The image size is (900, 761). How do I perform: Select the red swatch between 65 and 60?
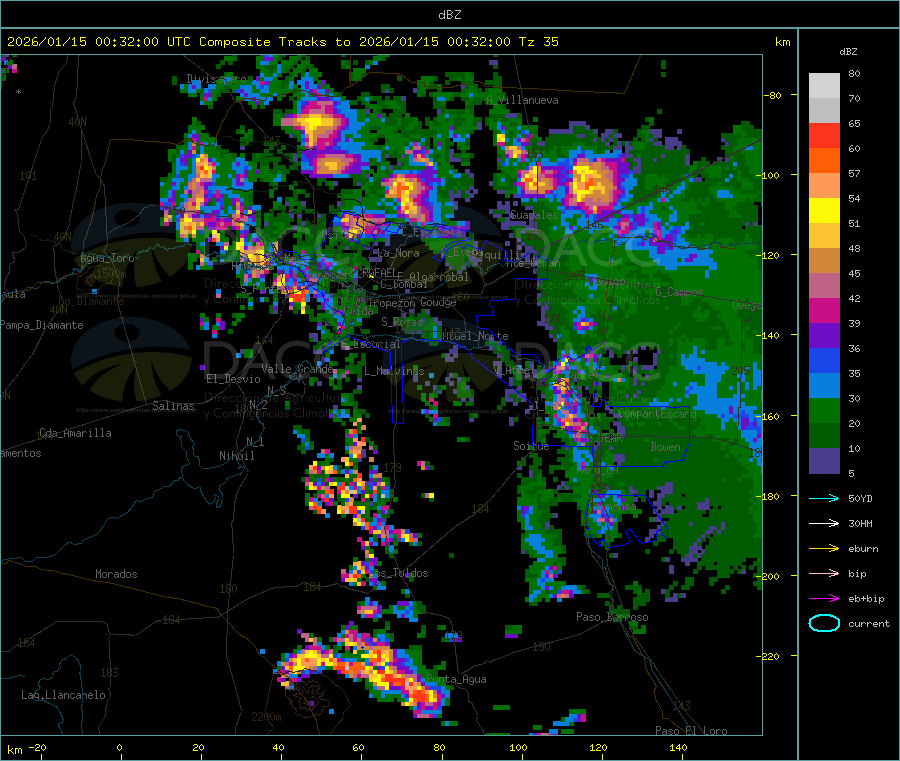point(824,135)
